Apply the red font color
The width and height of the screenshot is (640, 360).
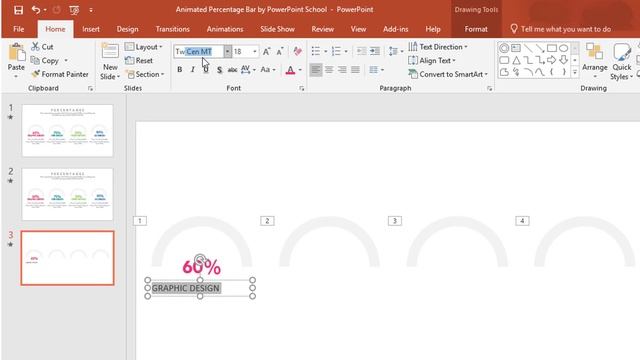pos(290,70)
